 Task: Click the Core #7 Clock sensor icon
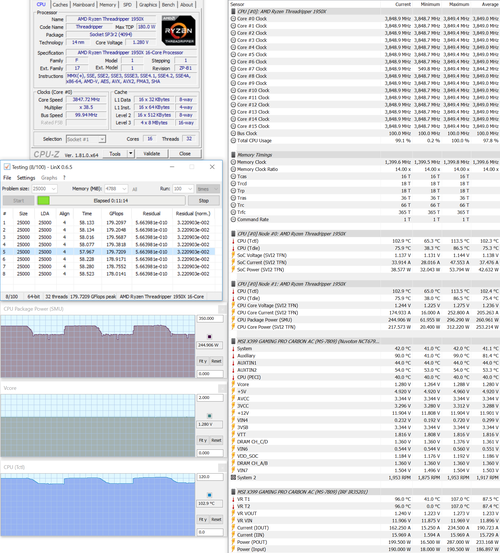tap(233, 69)
